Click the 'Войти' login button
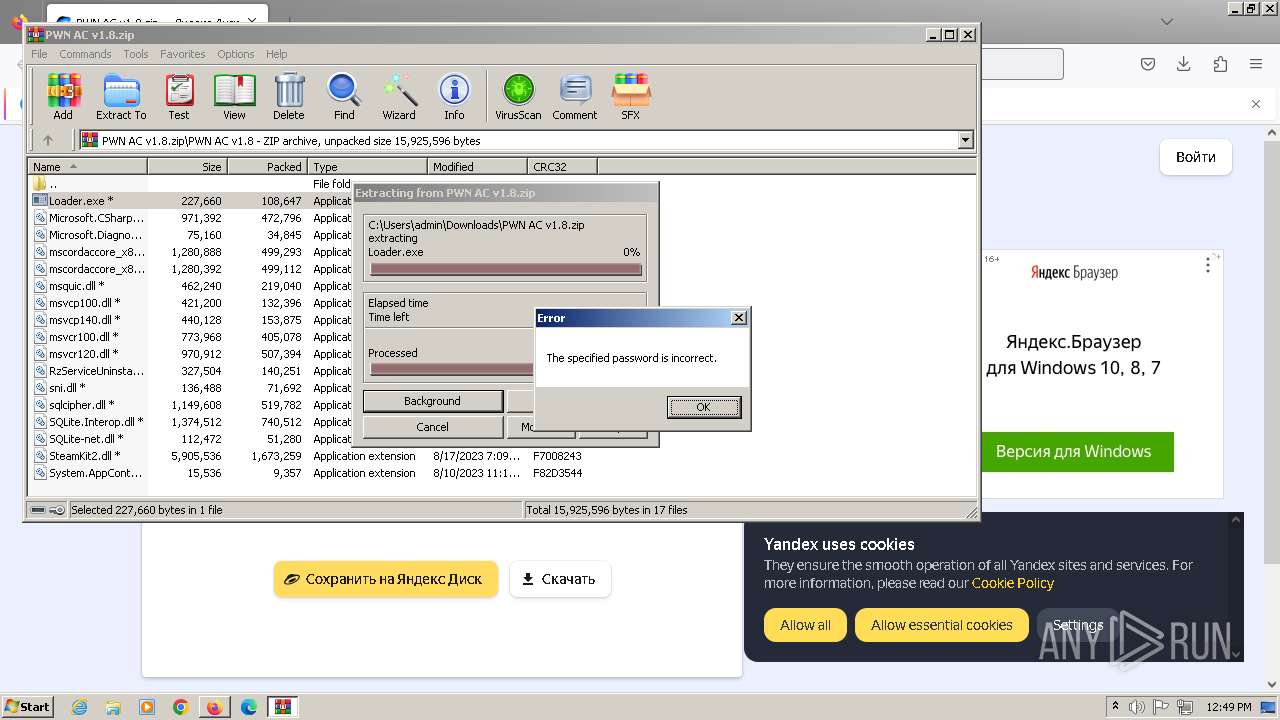This screenshot has width=1280, height=720. click(1196, 157)
